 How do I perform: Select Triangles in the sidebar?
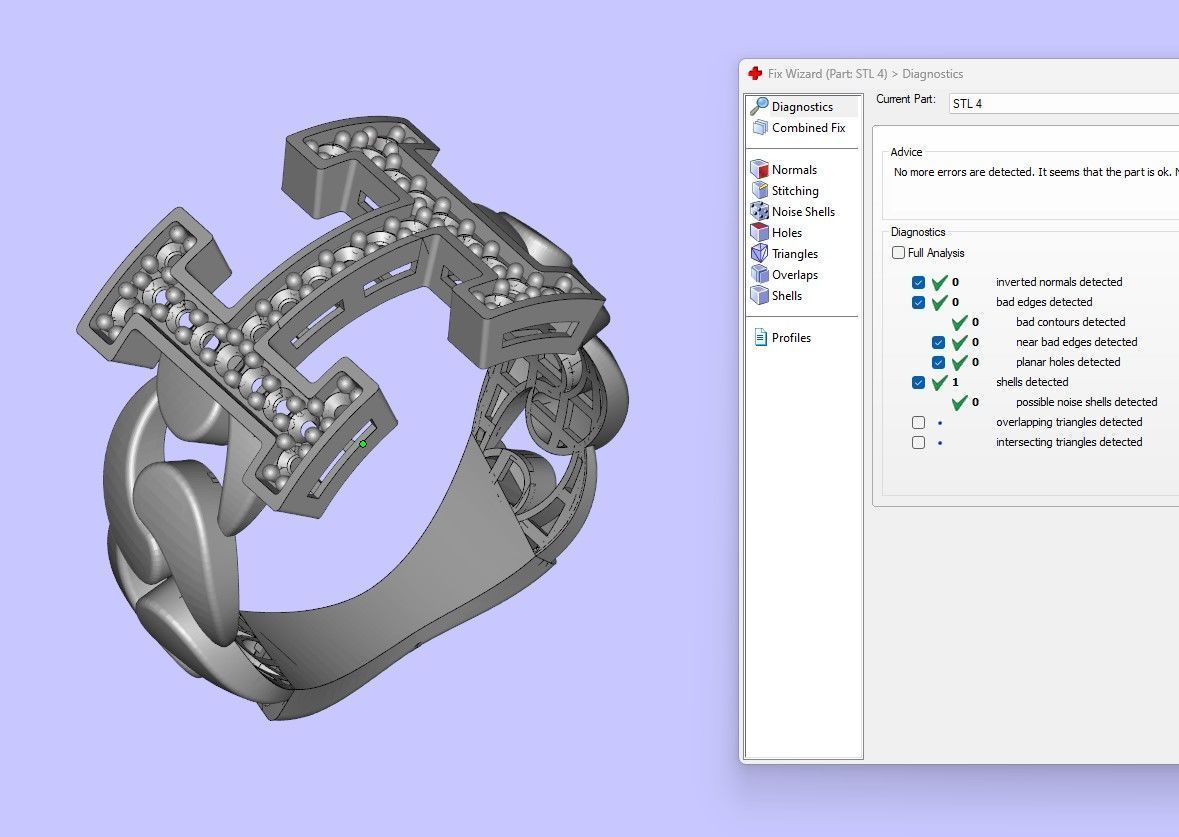[x=795, y=253]
